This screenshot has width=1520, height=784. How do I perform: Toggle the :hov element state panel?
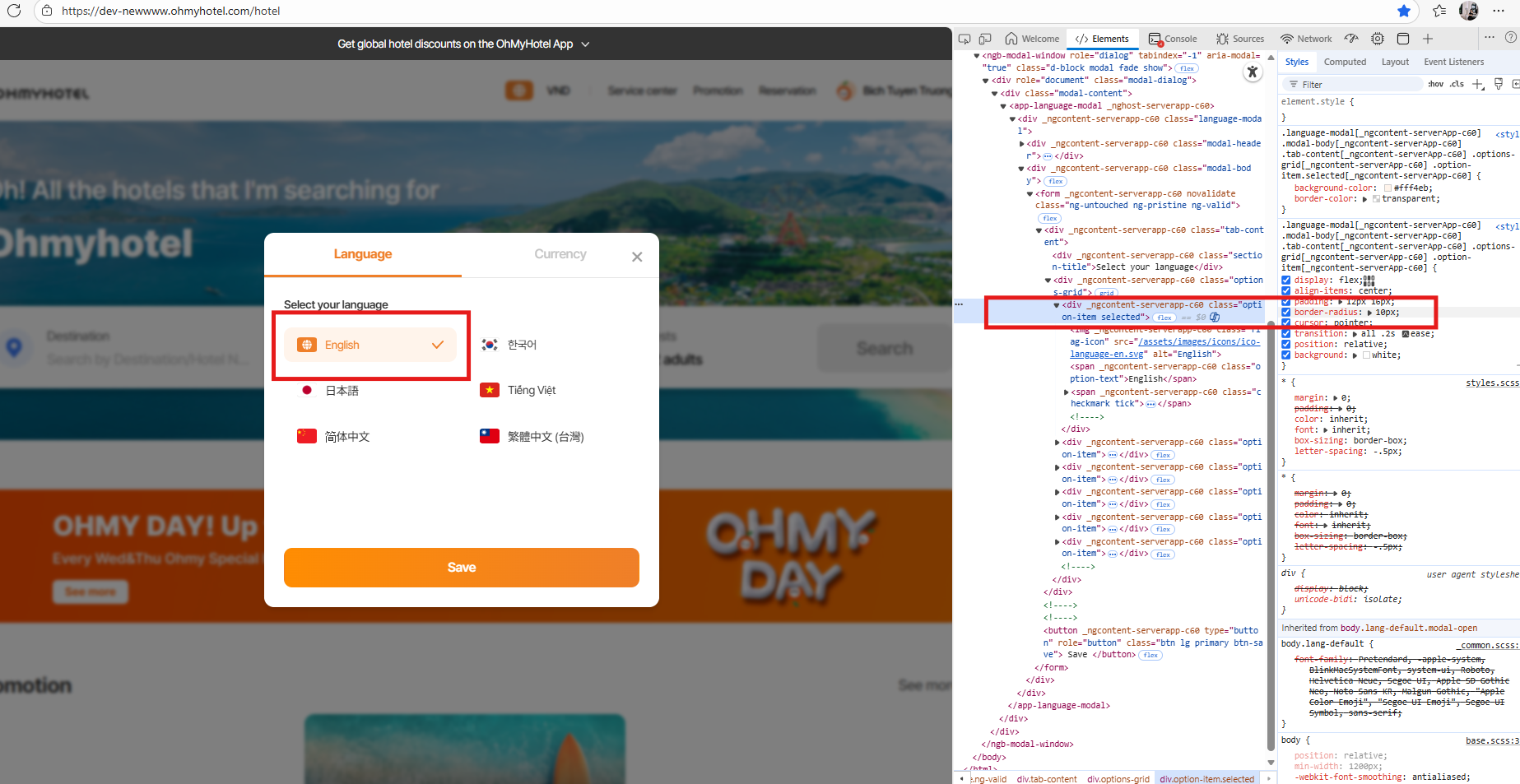click(1435, 84)
